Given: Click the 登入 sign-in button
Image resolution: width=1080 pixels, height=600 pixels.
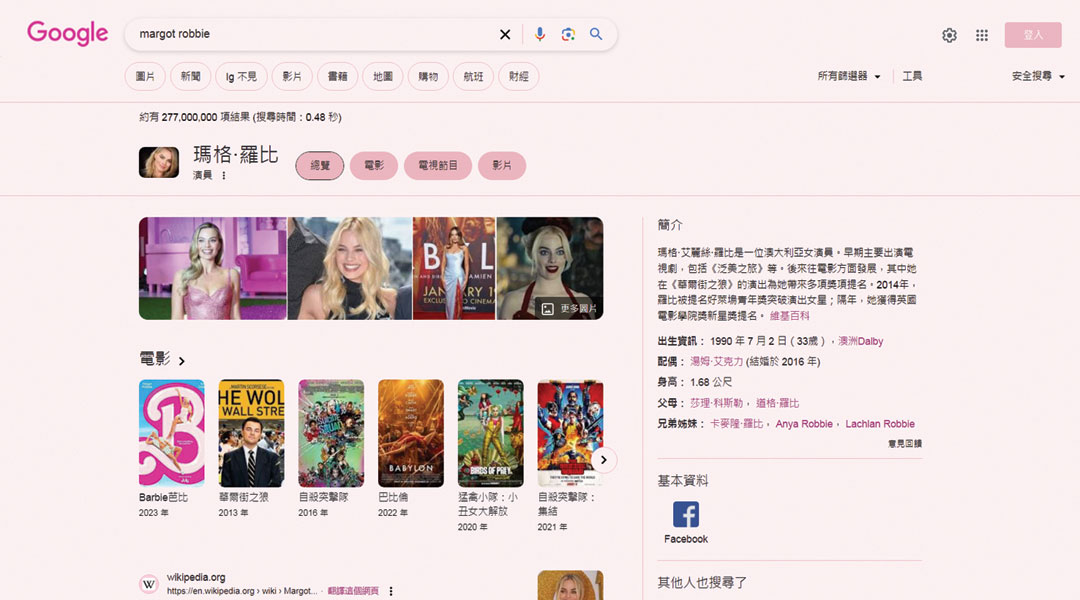Looking at the screenshot, I should pyautogui.click(x=1032, y=35).
